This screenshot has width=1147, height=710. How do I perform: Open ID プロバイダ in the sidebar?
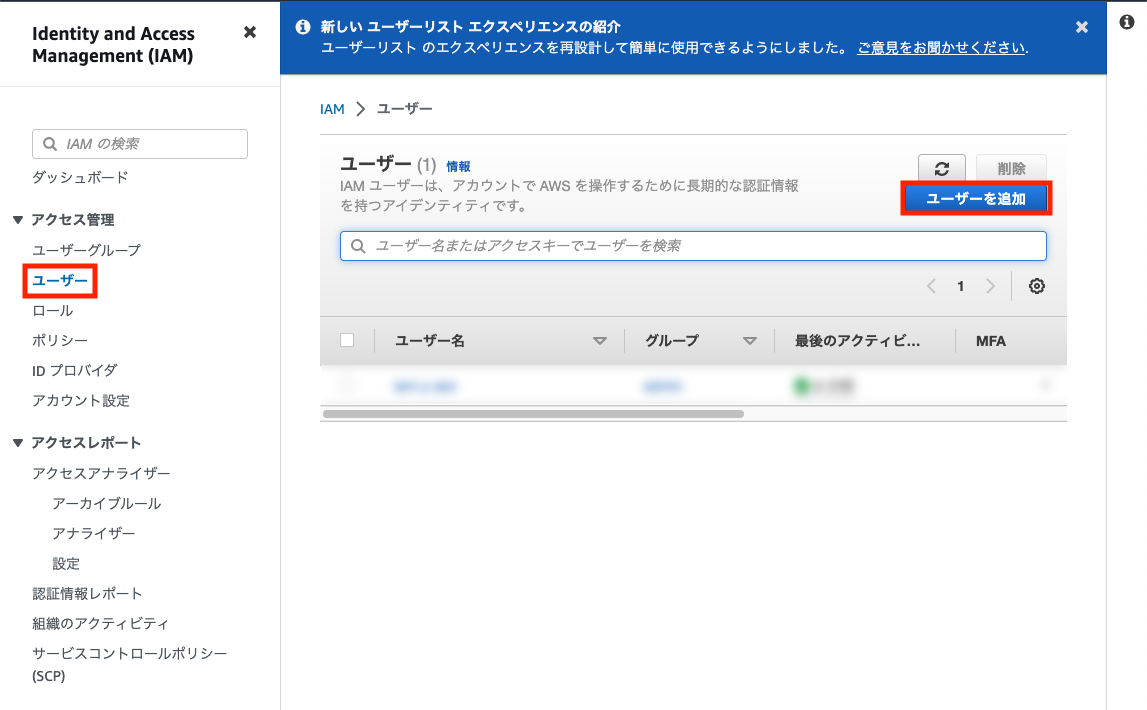[x=75, y=371]
